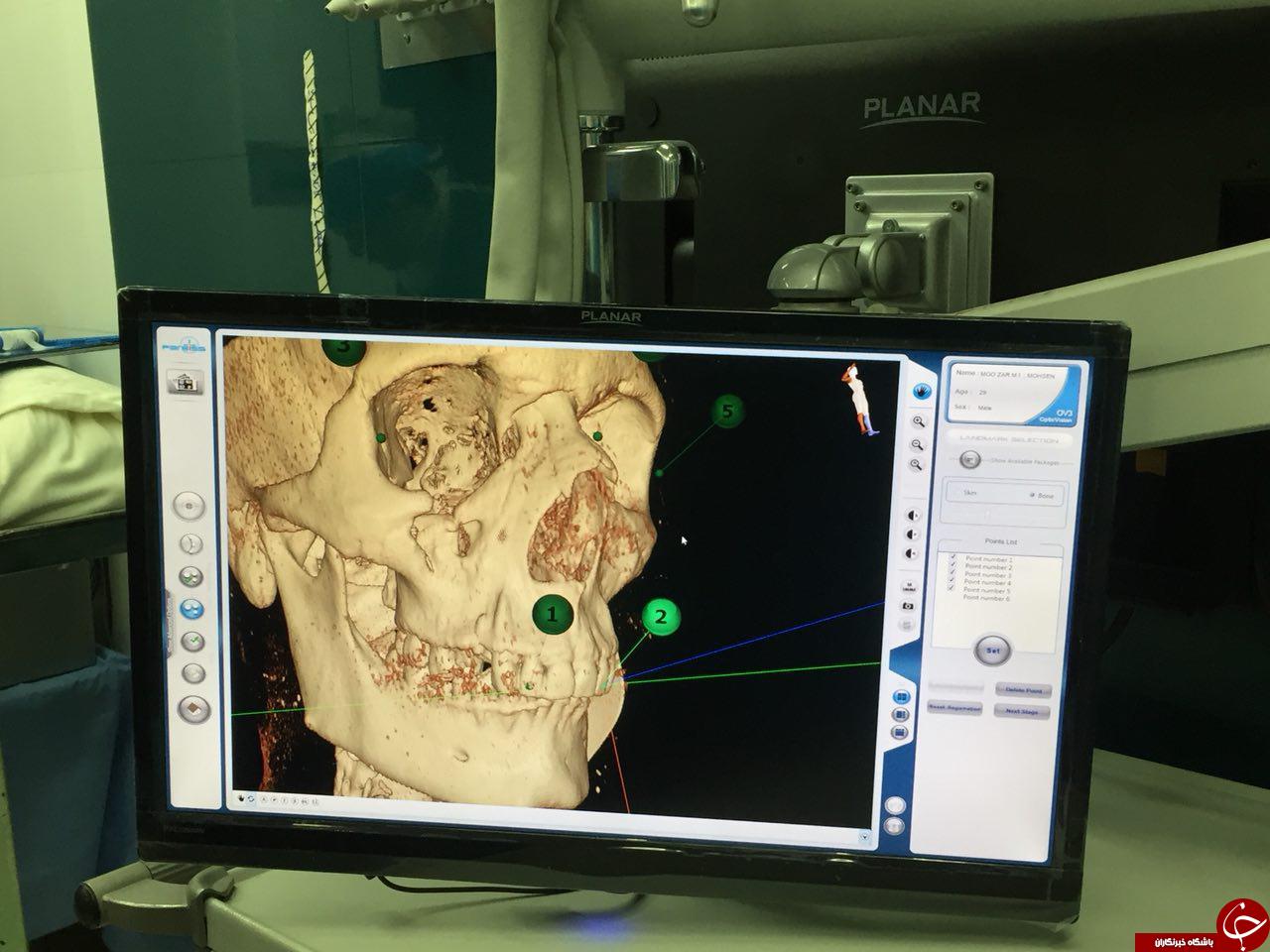Click the round Set button
Viewport: 1270px width, 952px height.
990,651
